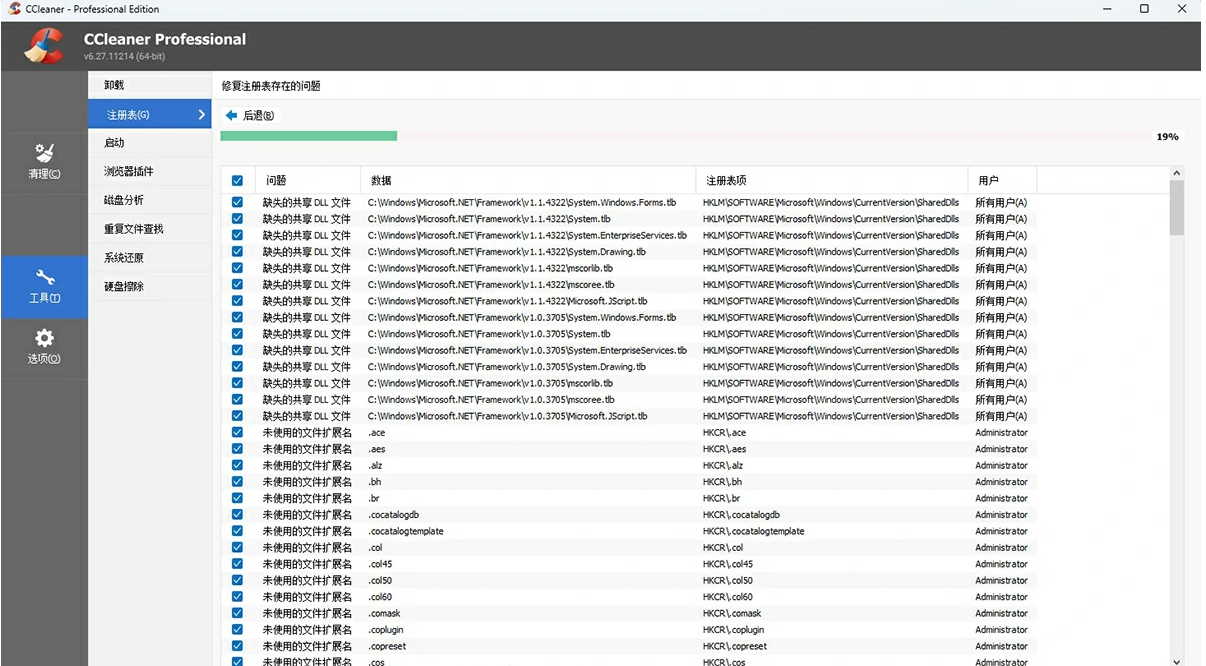The height and width of the screenshot is (666, 1206).
Task: Uncheck the .col45 row checkbox
Action: (x=237, y=564)
